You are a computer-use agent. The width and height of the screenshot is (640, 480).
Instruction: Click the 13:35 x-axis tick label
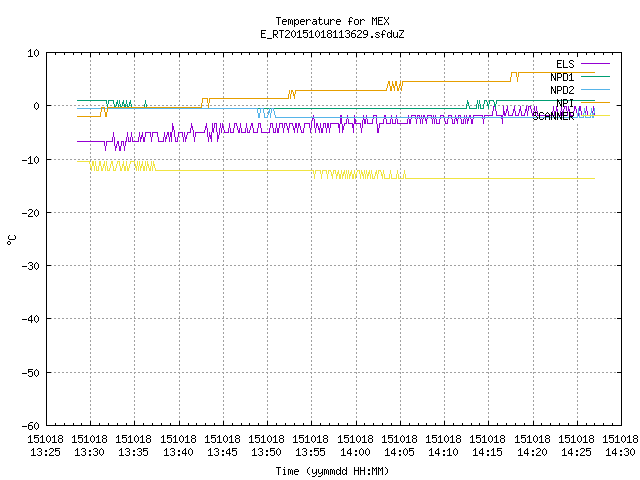pos(133,452)
